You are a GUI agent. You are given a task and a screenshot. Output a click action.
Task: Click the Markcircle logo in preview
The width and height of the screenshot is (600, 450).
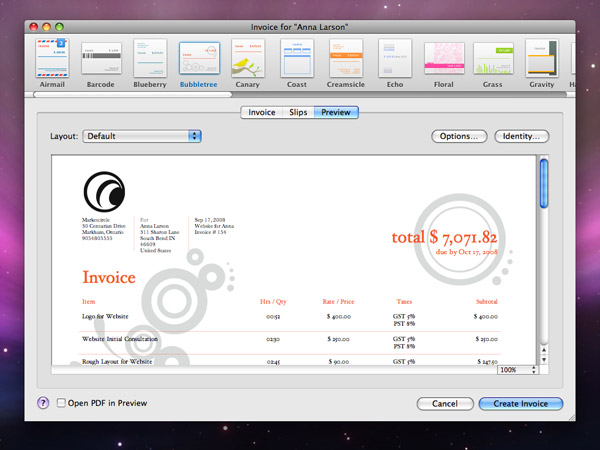point(104,192)
